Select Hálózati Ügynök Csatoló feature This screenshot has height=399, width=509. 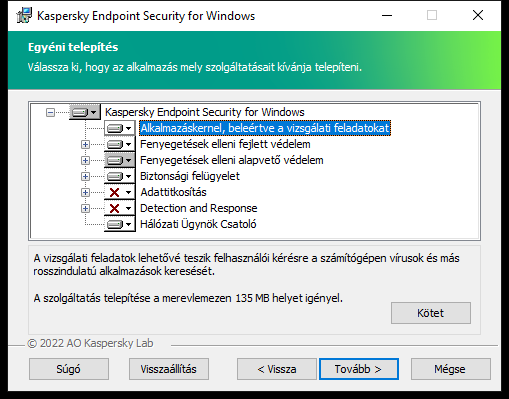[198, 224]
